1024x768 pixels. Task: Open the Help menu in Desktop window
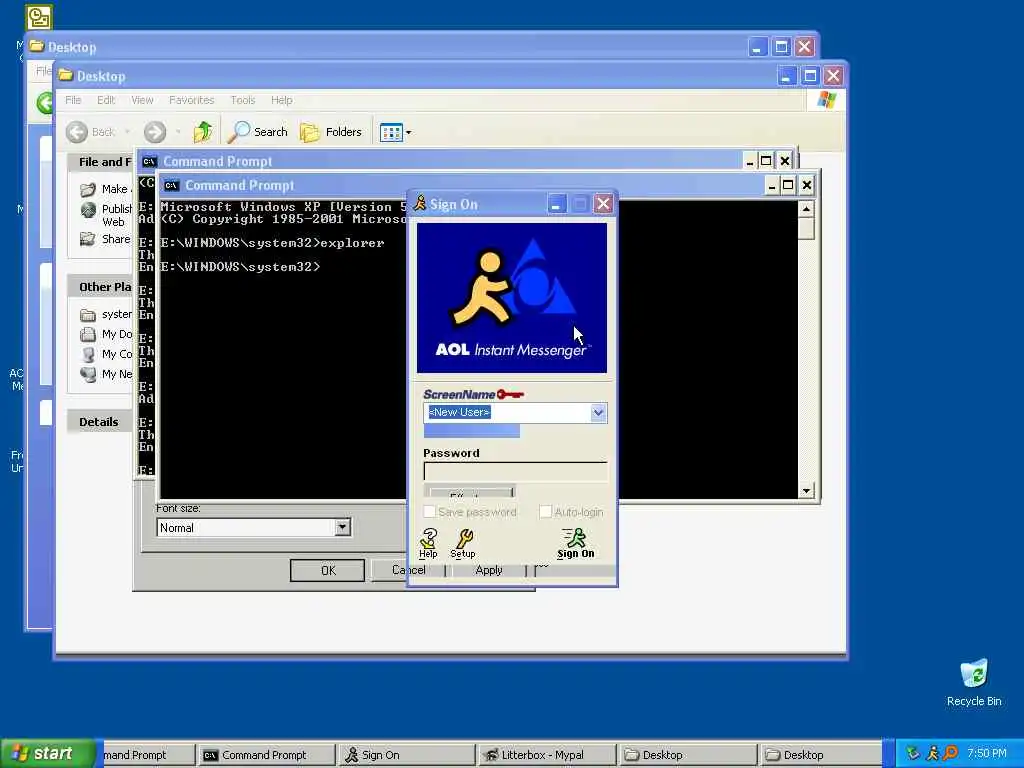[x=281, y=100]
